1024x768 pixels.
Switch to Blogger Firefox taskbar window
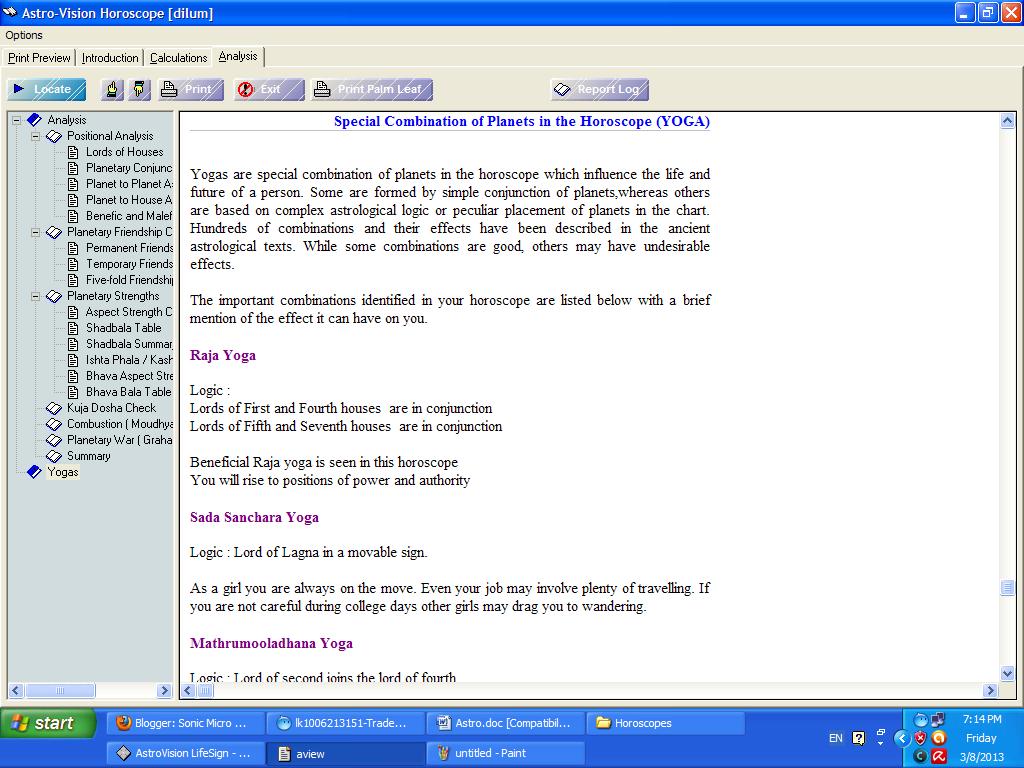(186, 723)
